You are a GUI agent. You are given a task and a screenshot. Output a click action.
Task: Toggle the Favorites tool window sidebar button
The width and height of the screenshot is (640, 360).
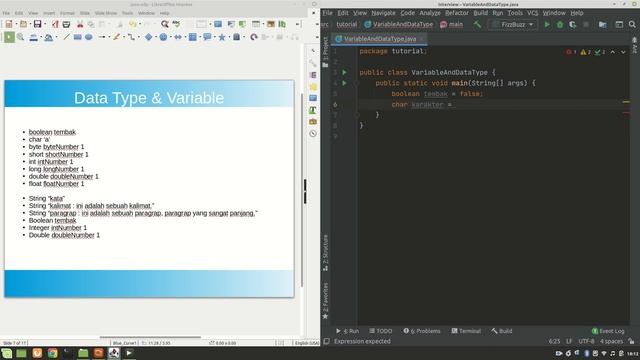pyautogui.click(x=325, y=301)
